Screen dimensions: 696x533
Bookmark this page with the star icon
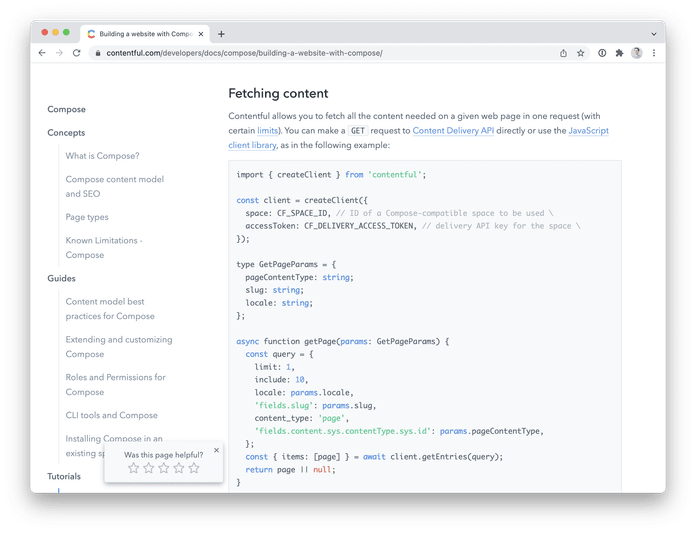tap(580, 53)
